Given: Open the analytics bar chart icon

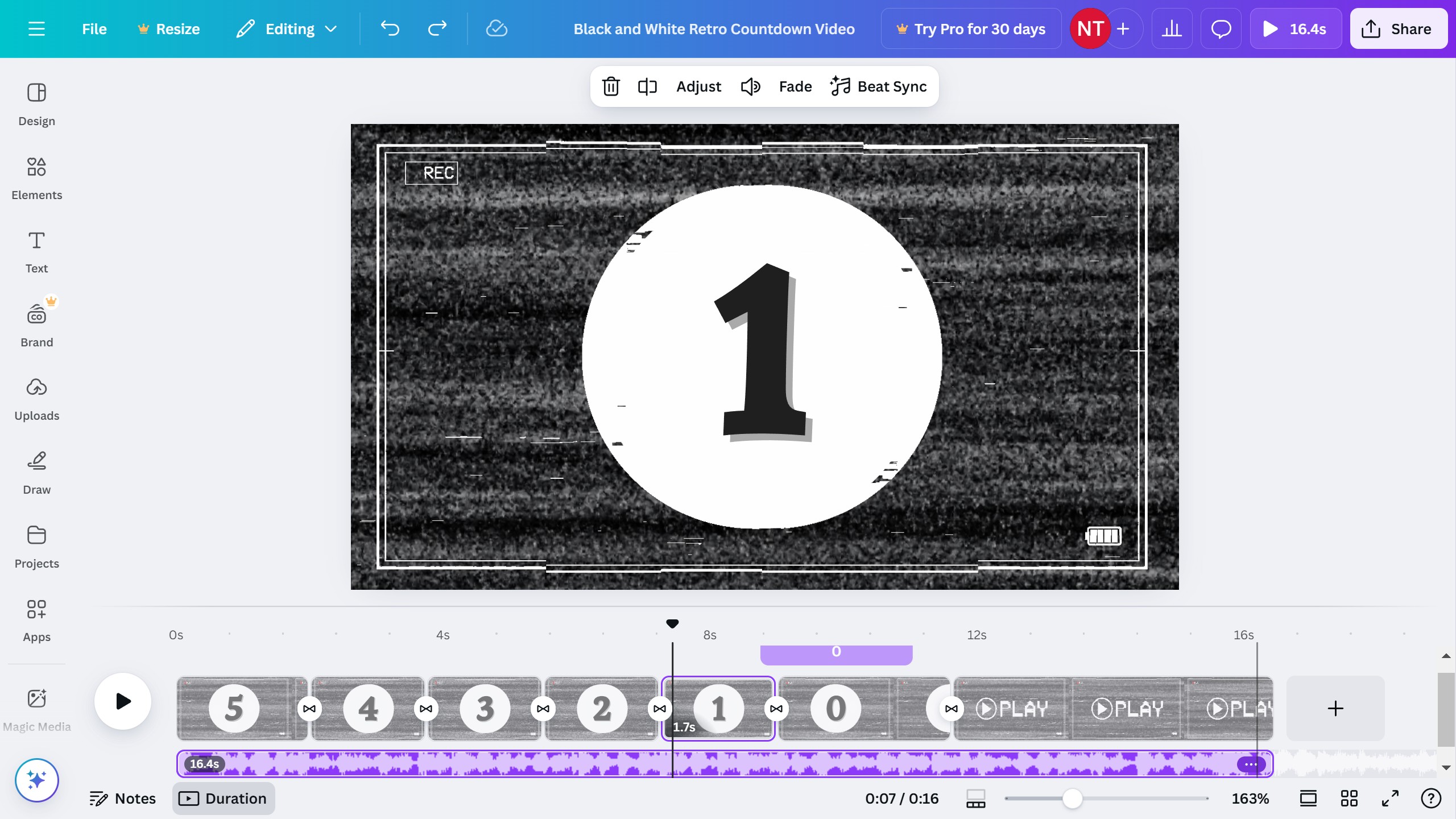Looking at the screenshot, I should (1172, 28).
